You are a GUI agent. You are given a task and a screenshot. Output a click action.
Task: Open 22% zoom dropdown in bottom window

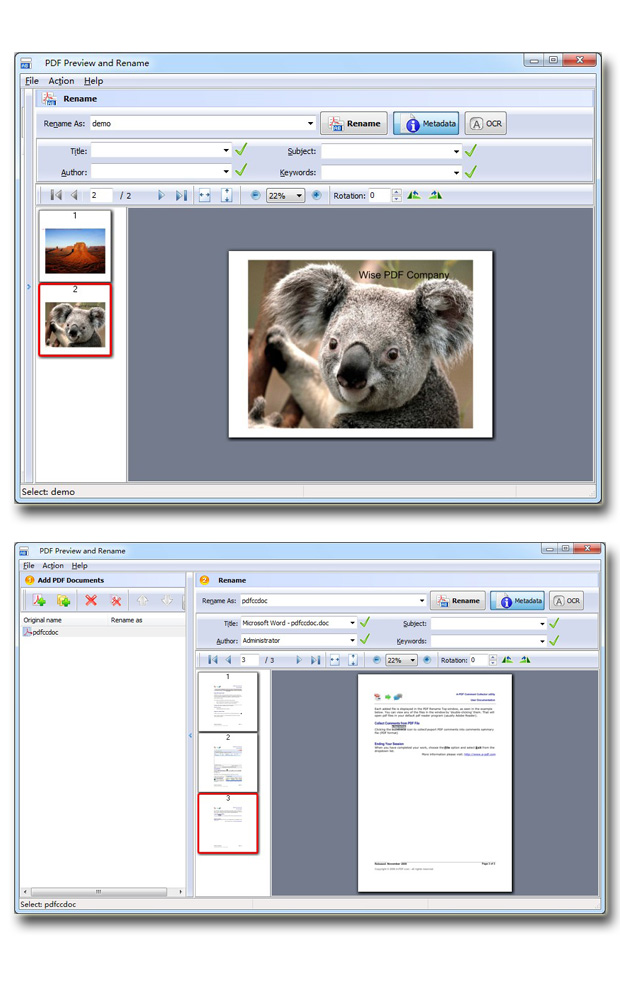pyautogui.click(x=412, y=660)
